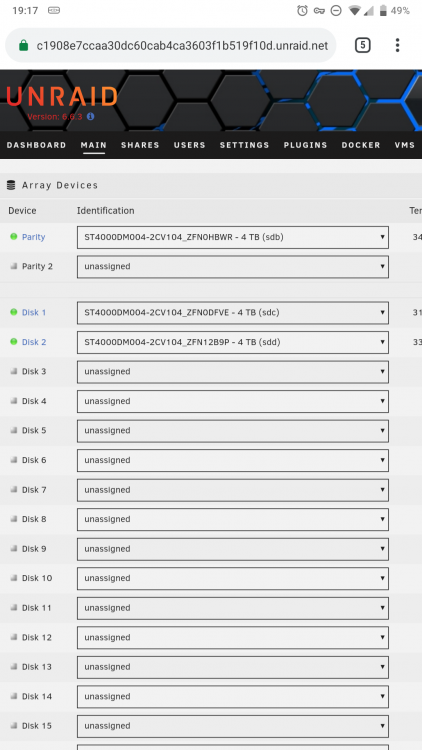Go to the Dashboard tab
The width and height of the screenshot is (422, 750).
pyautogui.click(x=36, y=145)
